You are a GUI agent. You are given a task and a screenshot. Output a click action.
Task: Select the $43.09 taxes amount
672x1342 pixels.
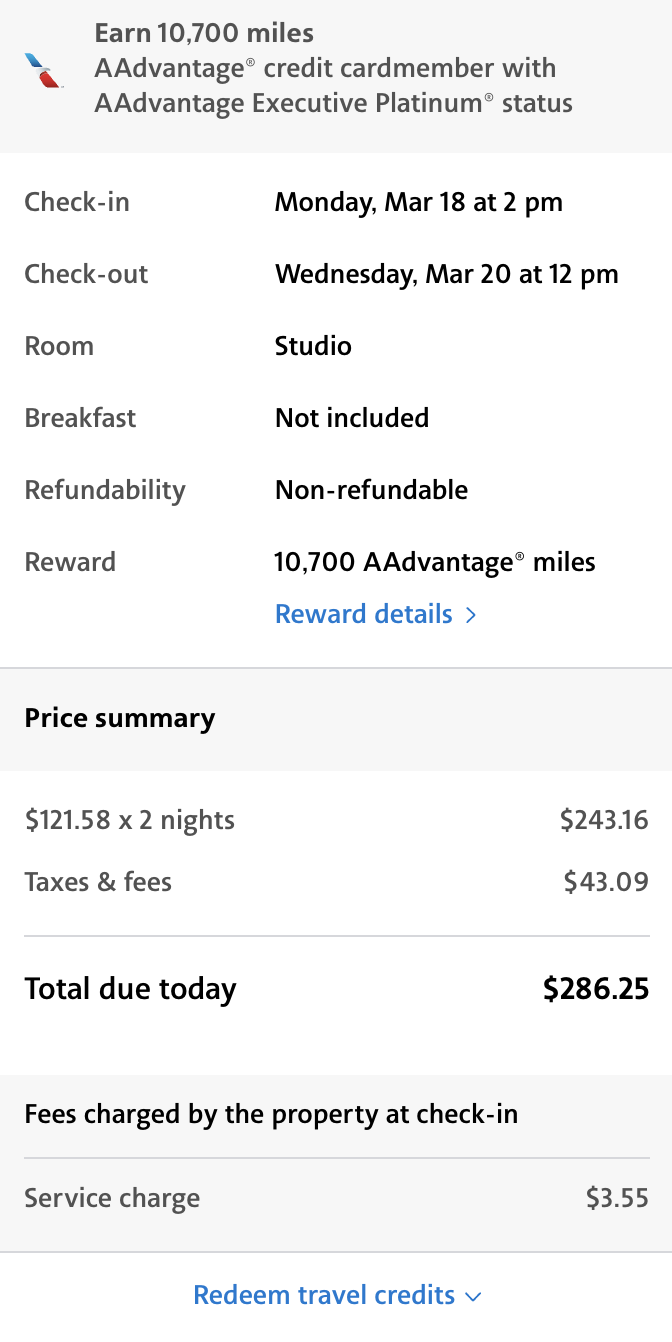(x=606, y=882)
